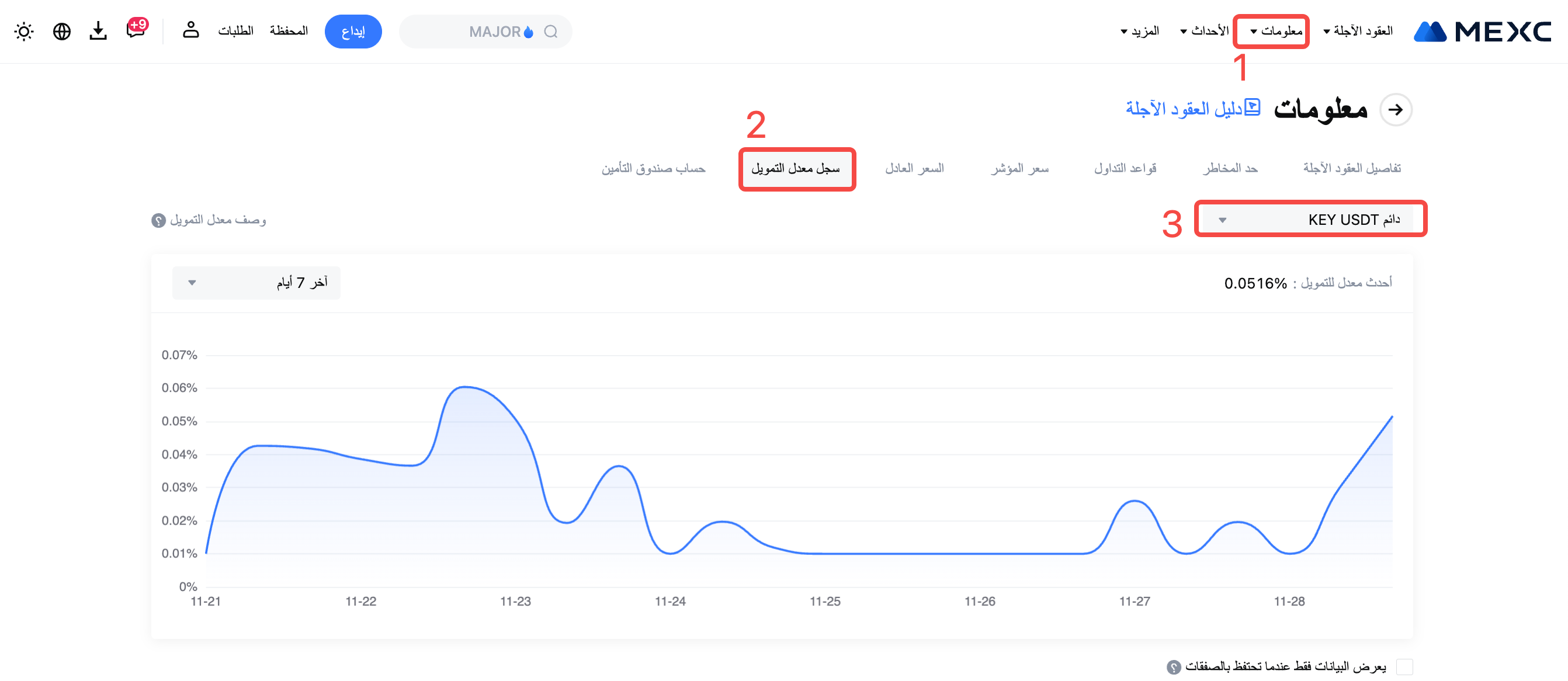Click the chart peak near 11-23
Image resolution: width=1568 pixels, height=681 pixels.
pyautogui.click(x=465, y=387)
